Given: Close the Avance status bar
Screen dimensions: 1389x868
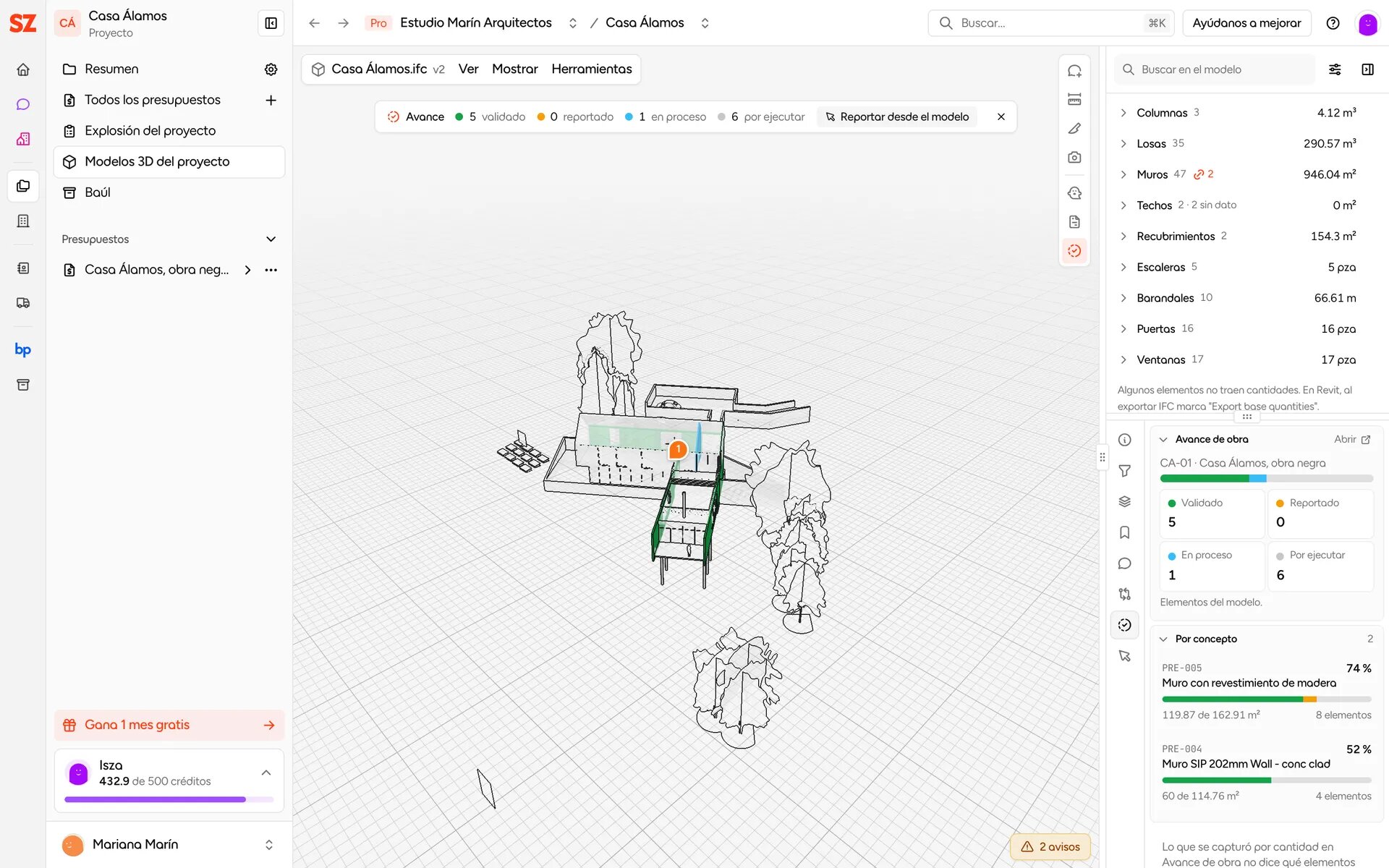Looking at the screenshot, I should tap(1001, 117).
